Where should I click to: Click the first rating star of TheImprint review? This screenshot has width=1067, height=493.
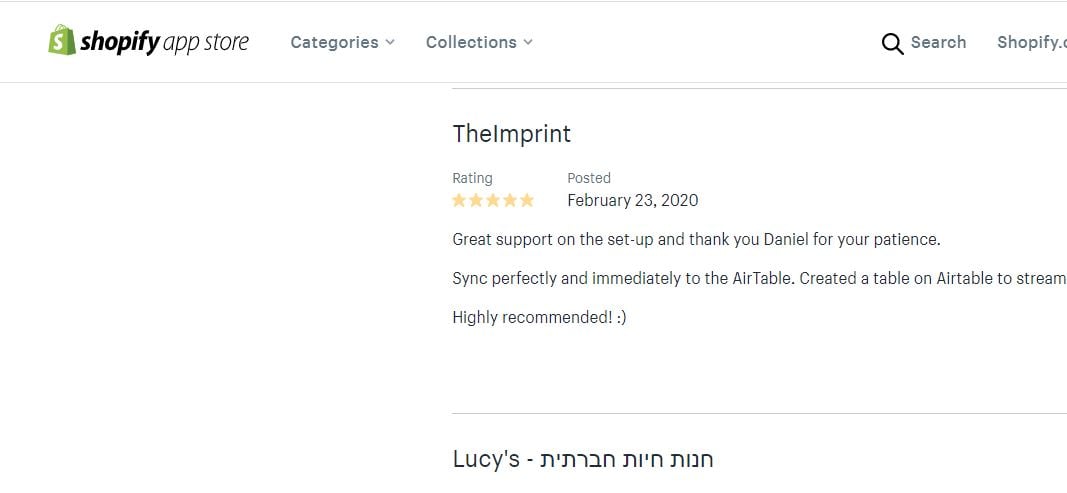[459, 200]
